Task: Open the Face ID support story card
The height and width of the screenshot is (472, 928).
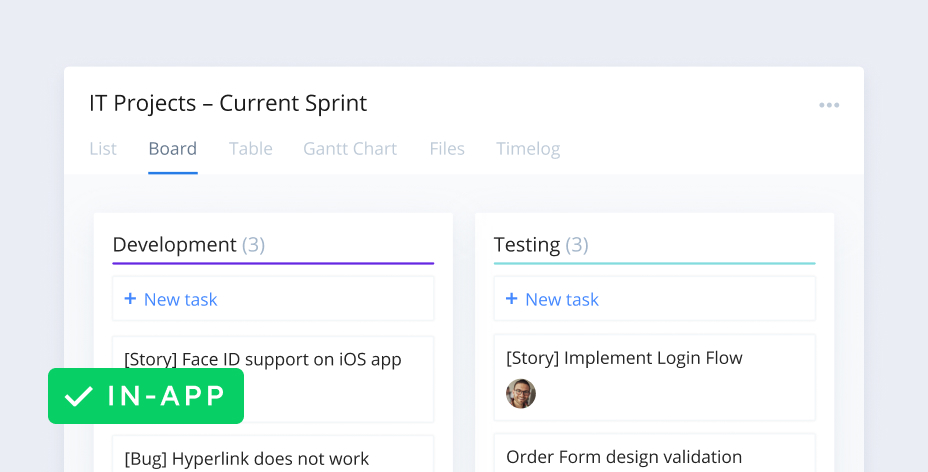Action: (262, 359)
